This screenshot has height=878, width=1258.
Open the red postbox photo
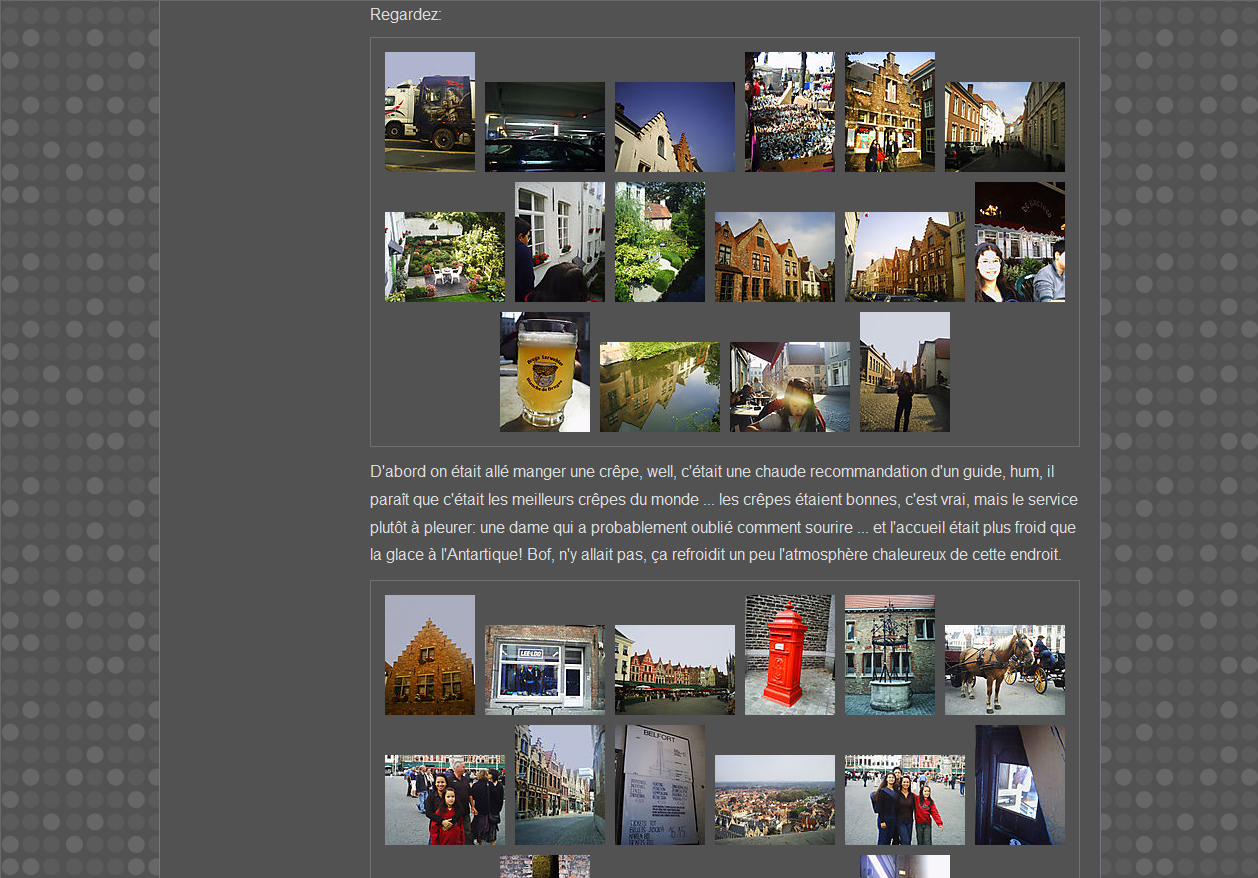coord(790,655)
